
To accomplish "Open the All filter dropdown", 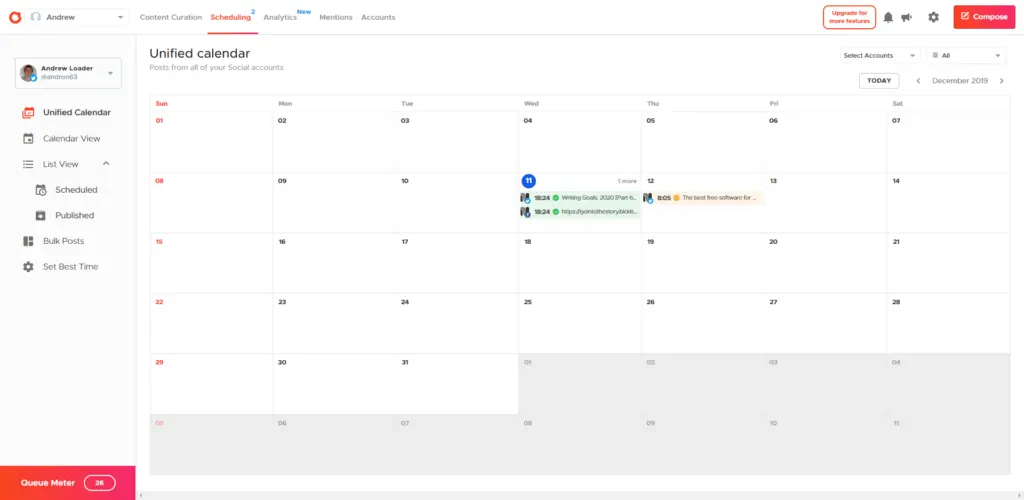I will [966, 56].
